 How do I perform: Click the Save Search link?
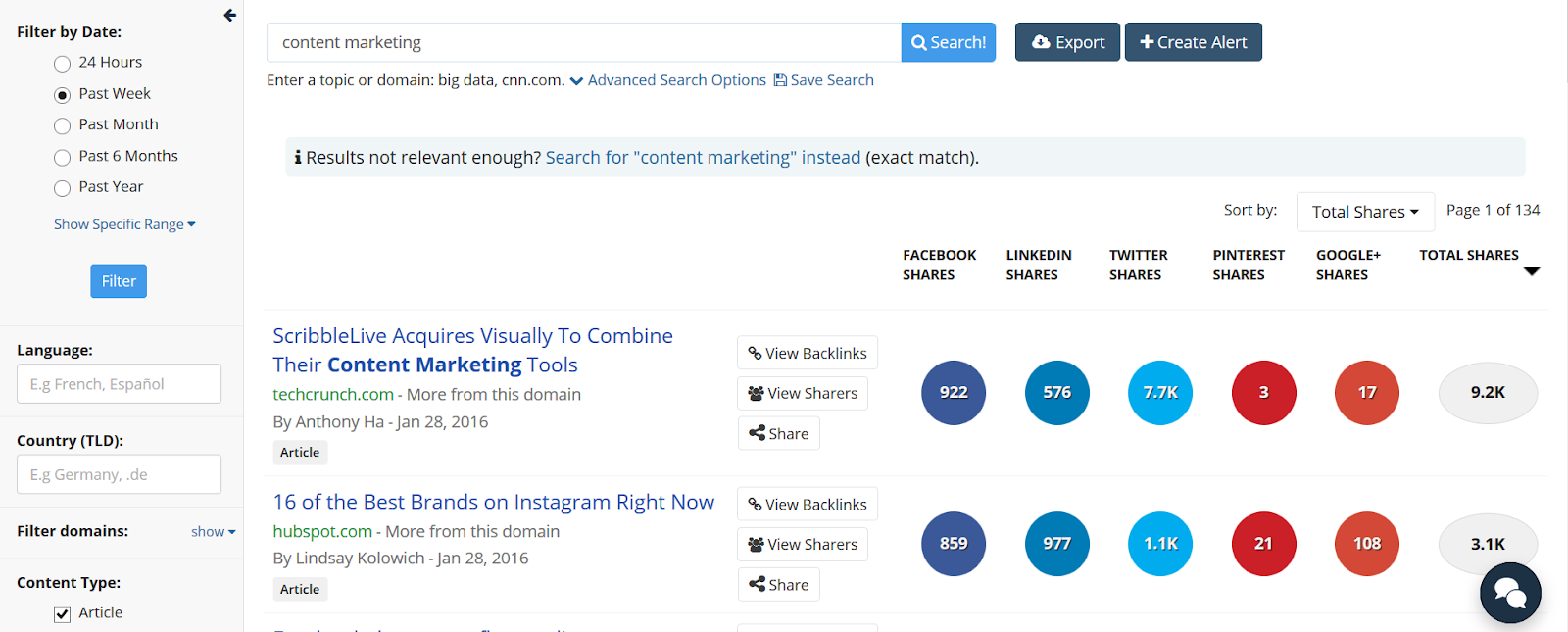(823, 80)
